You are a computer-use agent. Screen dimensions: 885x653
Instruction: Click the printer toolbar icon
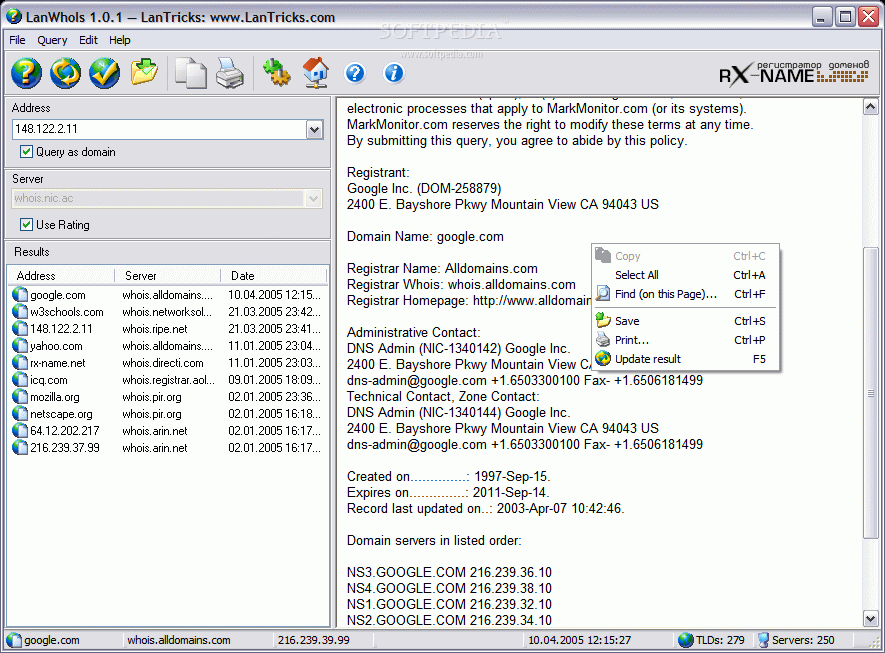pyautogui.click(x=230, y=73)
